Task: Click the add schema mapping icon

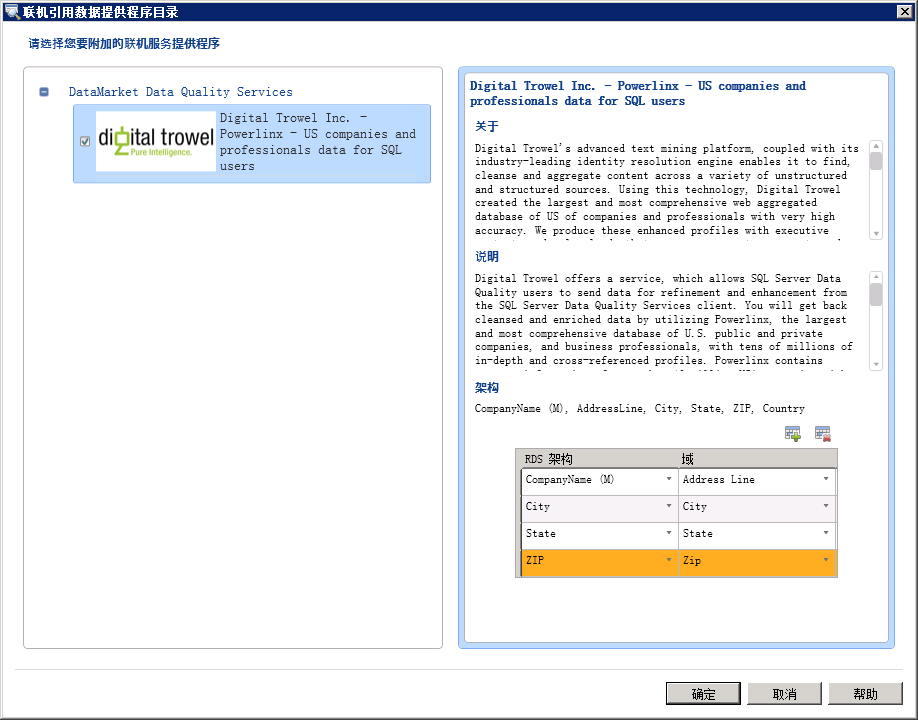Action: coord(793,434)
